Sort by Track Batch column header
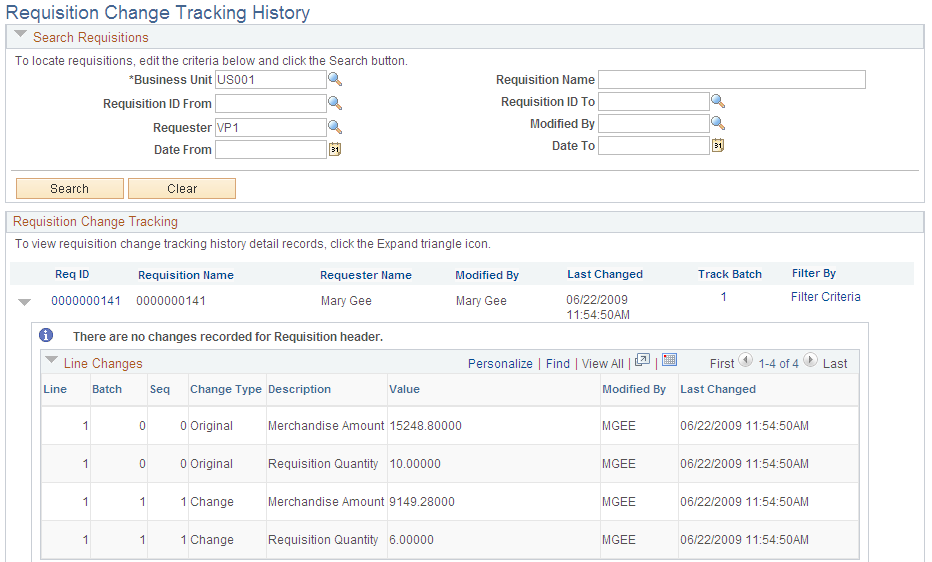The height and width of the screenshot is (562, 932). tap(729, 274)
